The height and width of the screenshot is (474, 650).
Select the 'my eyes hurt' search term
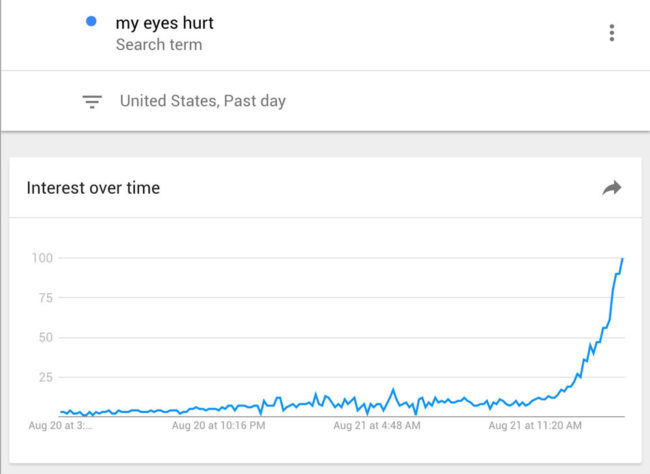[x=165, y=23]
